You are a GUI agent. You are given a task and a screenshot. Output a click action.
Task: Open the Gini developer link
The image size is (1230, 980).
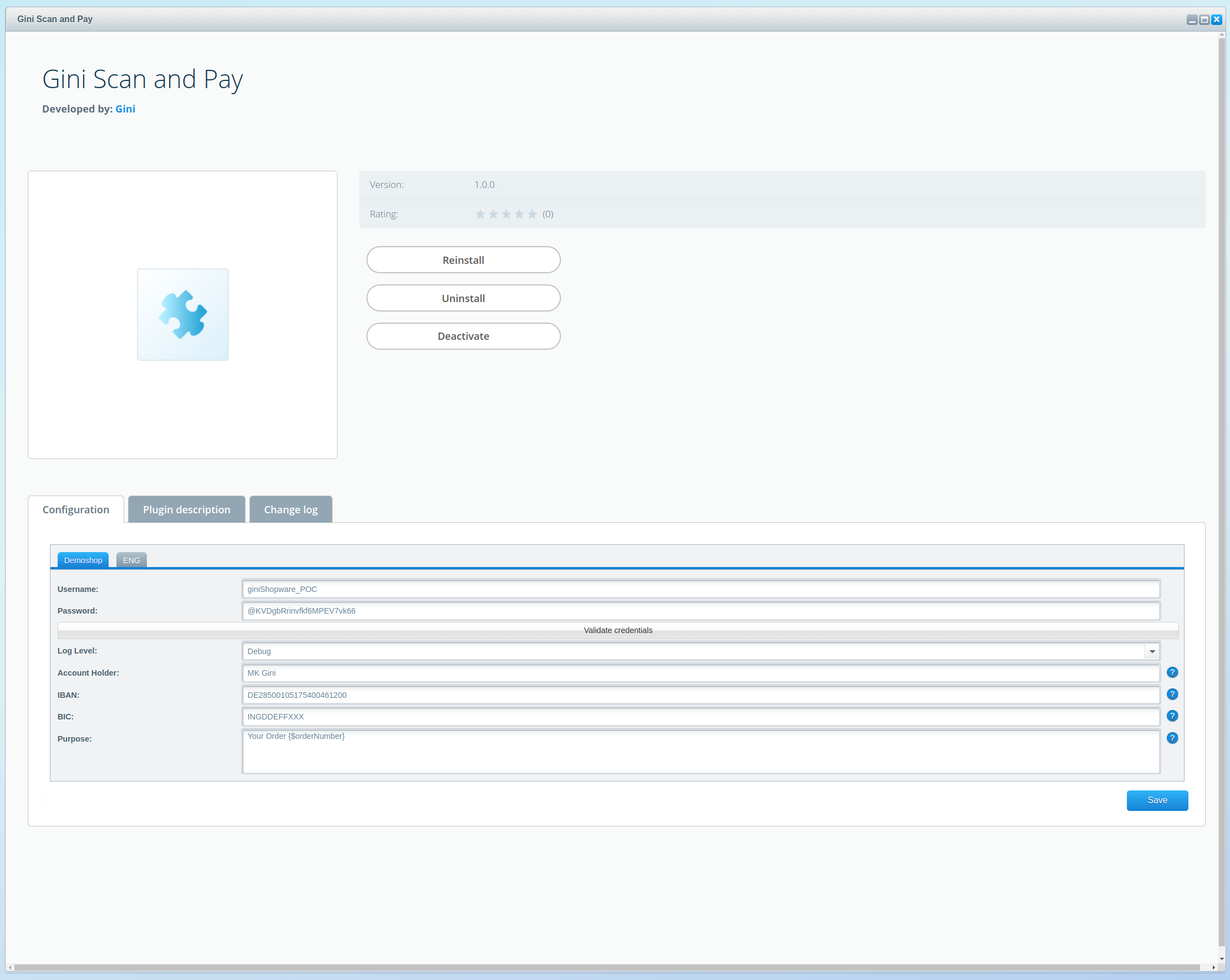pyautogui.click(x=125, y=109)
